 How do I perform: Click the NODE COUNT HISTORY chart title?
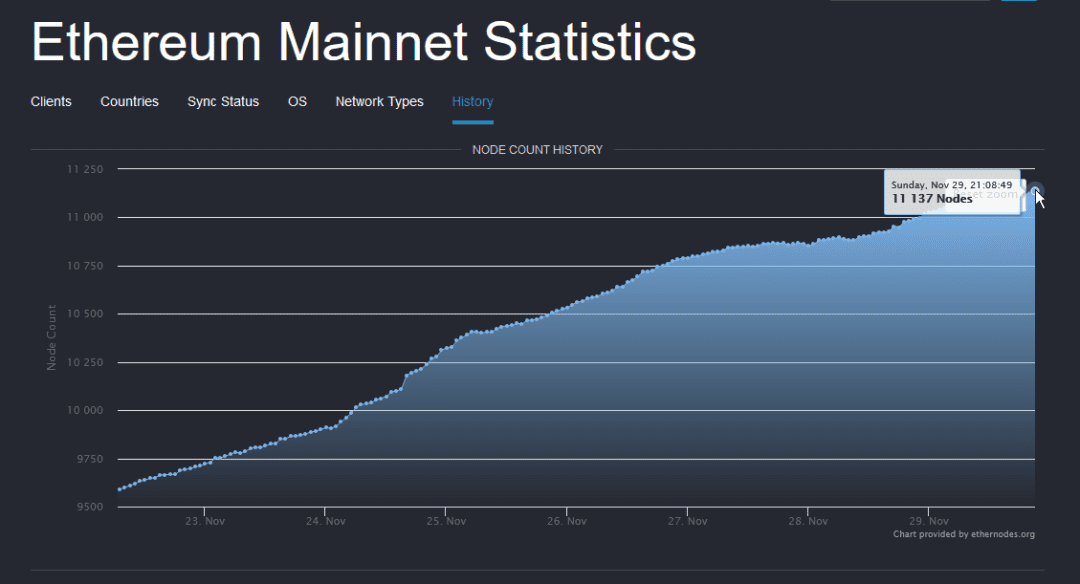pyautogui.click(x=537, y=149)
